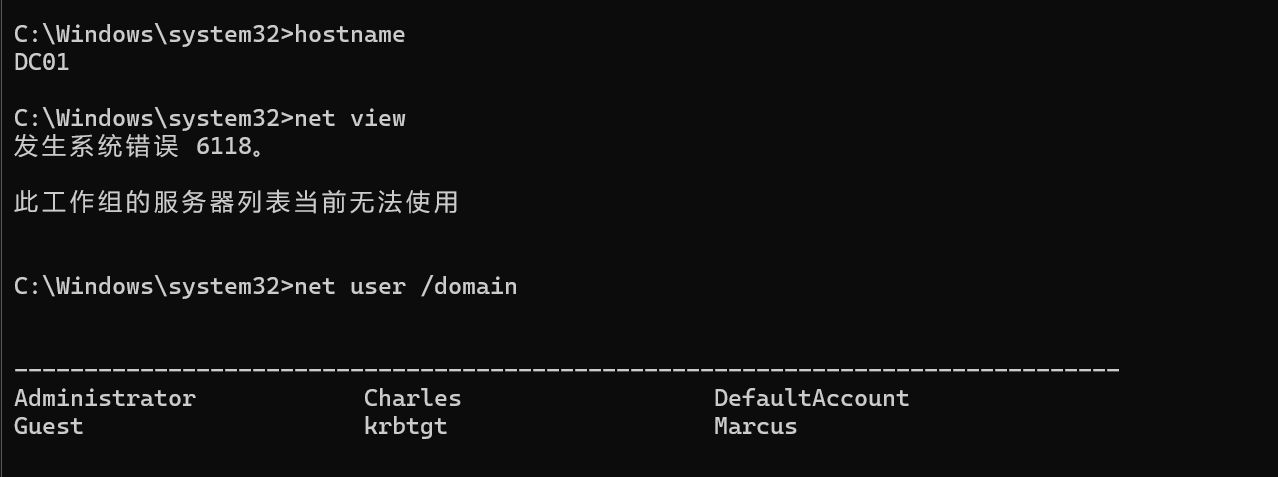Click the krbtgt account name
This screenshot has width=1278, height=477.
point(405,427)
